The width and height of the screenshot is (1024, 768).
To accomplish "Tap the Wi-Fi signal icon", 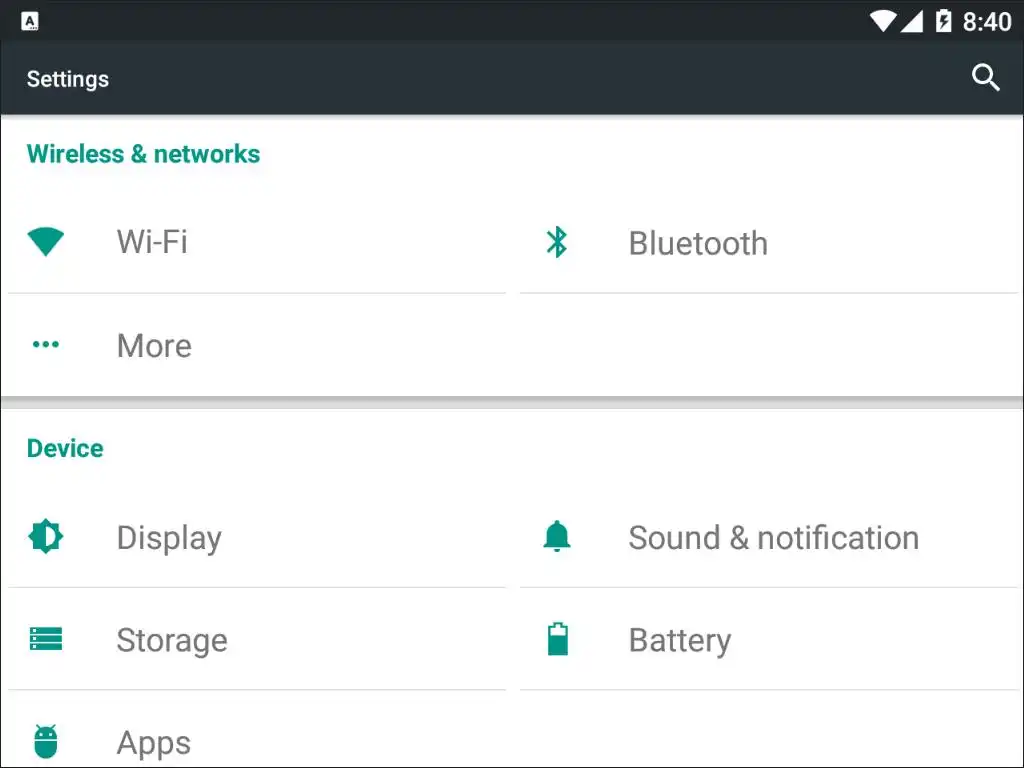I will coord(46,242).
